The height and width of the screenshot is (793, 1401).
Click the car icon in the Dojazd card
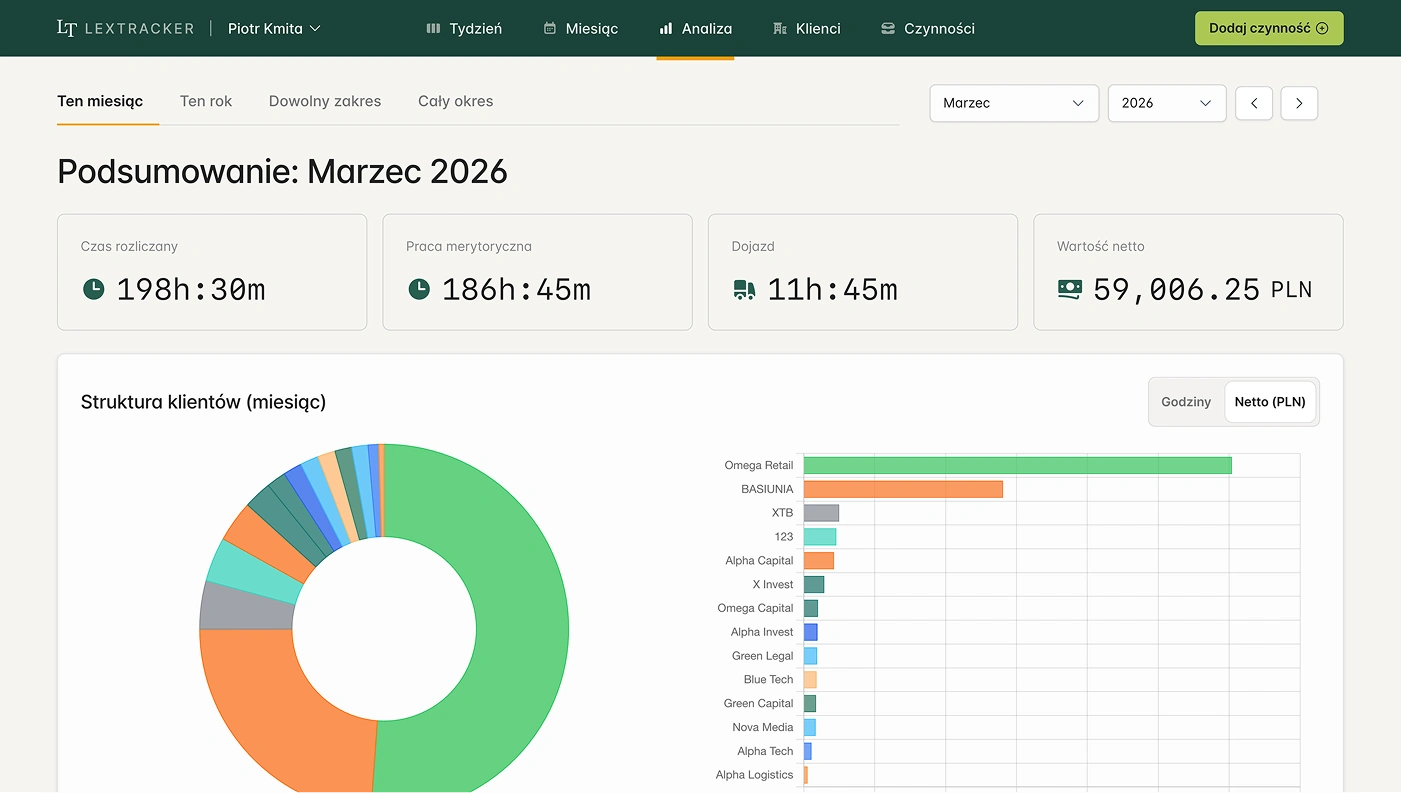coord(744,290)
